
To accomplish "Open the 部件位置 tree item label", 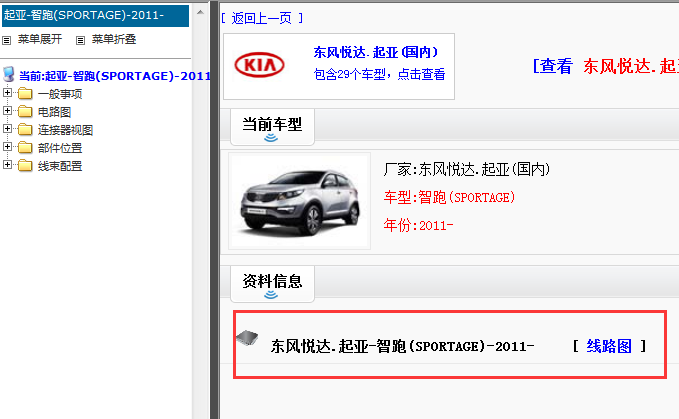I will 60,148.
